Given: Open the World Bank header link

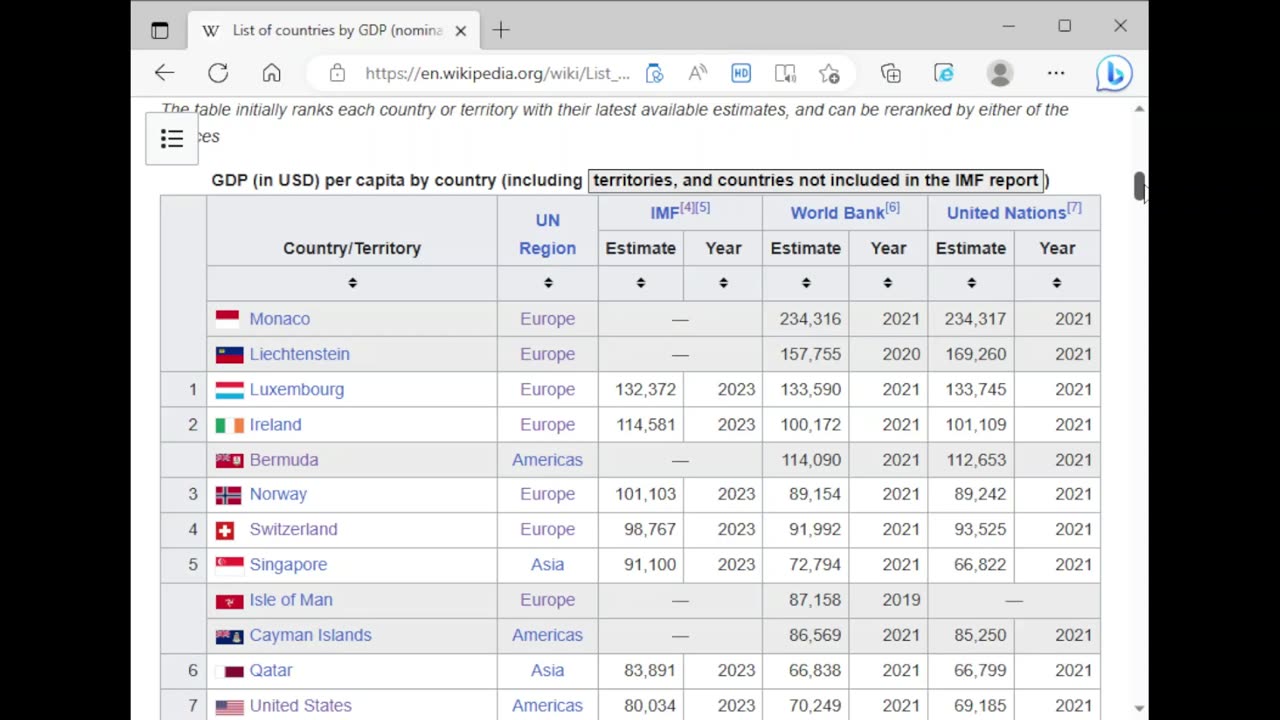Looking at the screenshot, I should tap(837, 213).
